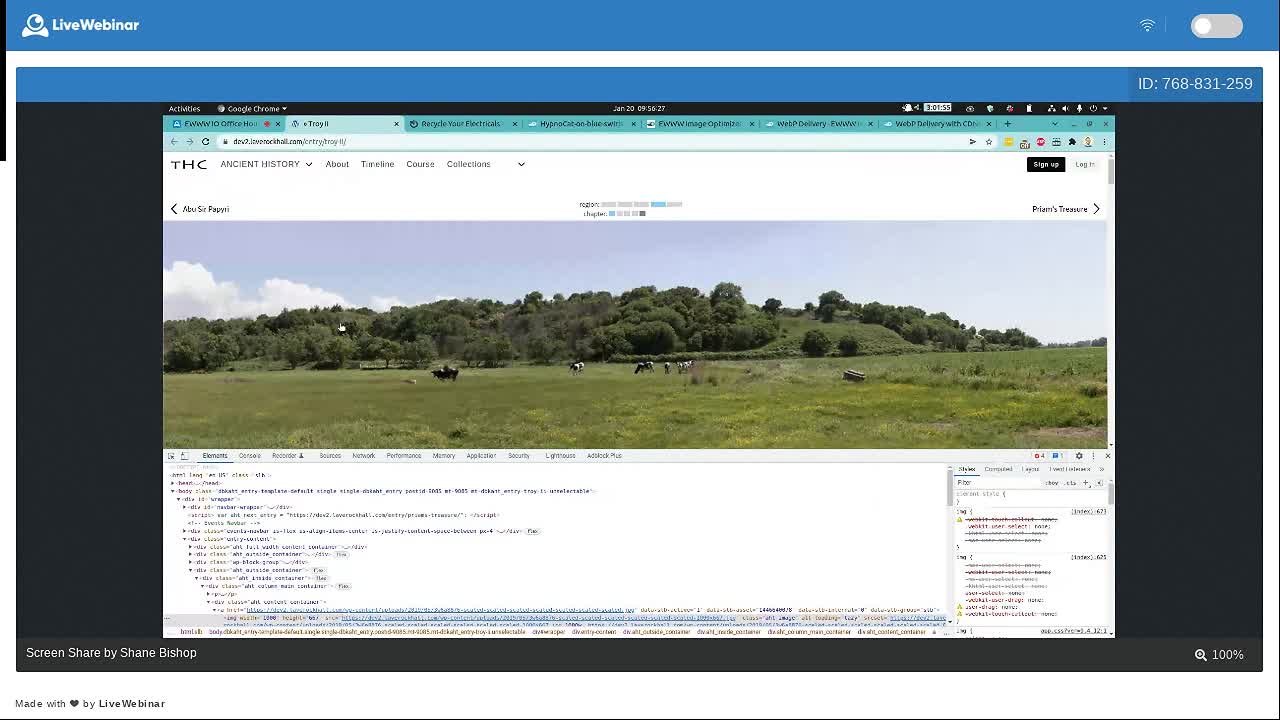Screen dimensions: 1280x720
Task: Follow the LiveWebinar link in the footer
Action: 131,703
